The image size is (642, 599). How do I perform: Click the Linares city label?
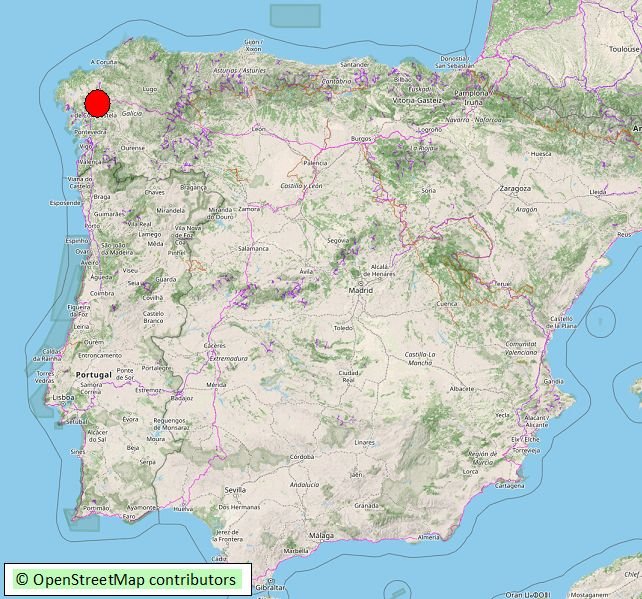tap(364, 443)
